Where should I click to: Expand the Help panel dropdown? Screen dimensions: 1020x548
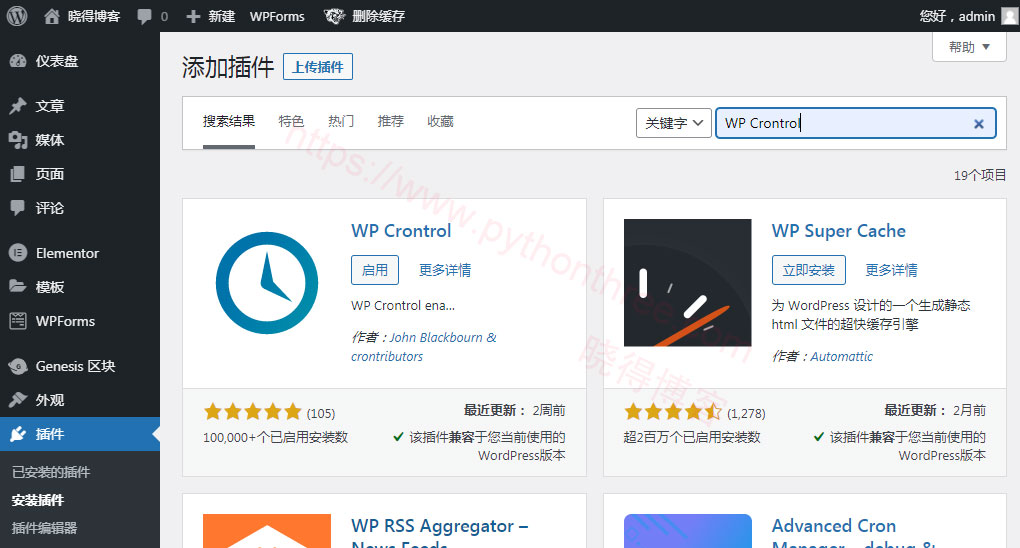point(969,47)
